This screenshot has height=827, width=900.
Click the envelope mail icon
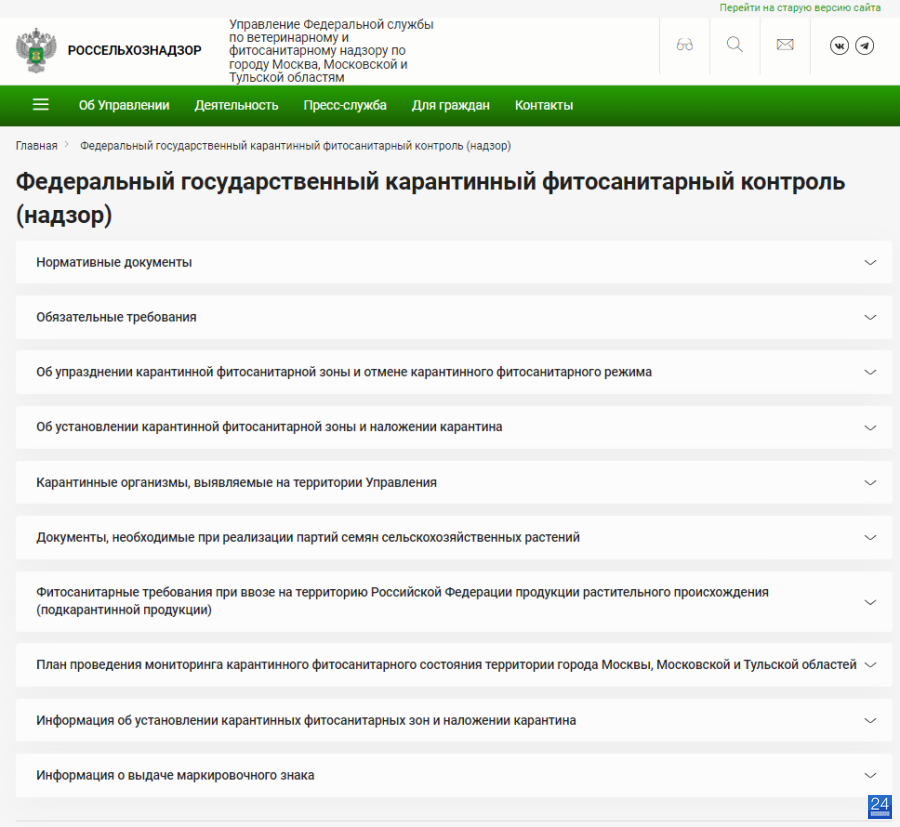click(785, 45)
